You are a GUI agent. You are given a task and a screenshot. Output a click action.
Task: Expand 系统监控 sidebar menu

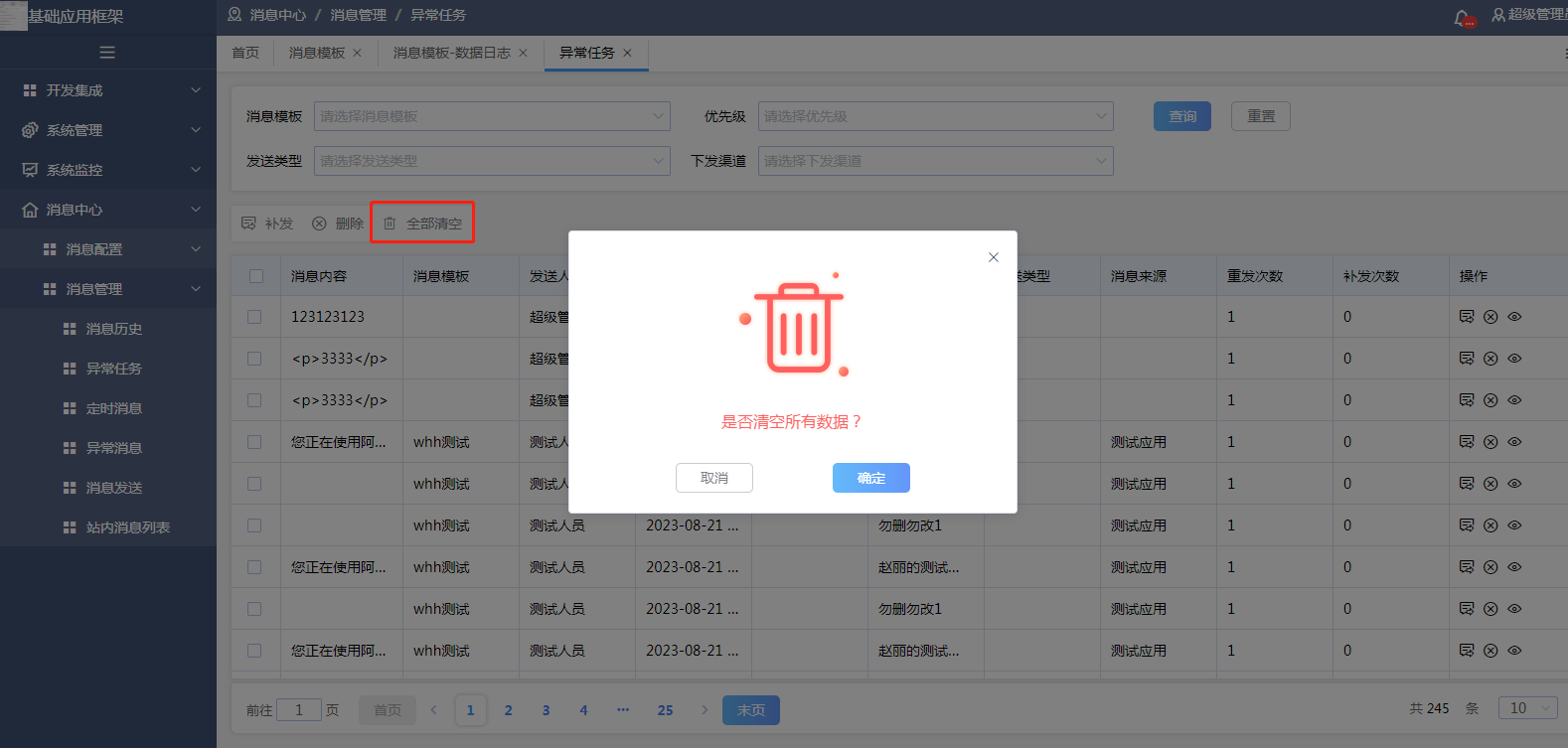coord(108,170)
